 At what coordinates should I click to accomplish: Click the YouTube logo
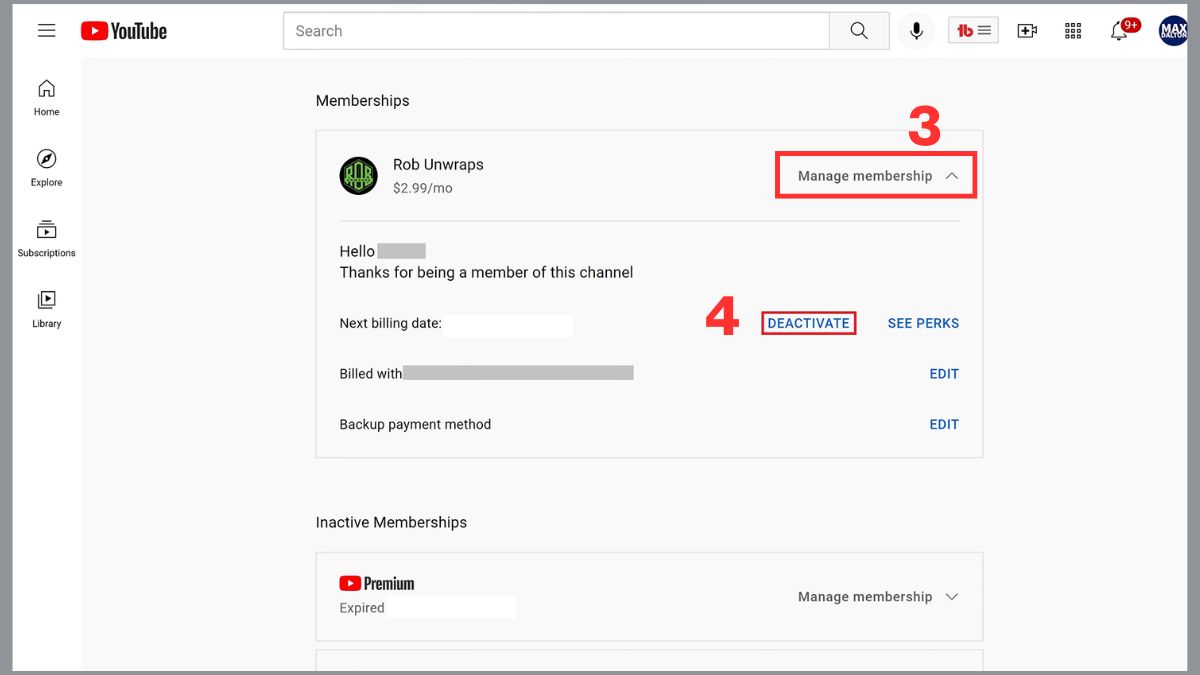point(124,31)
